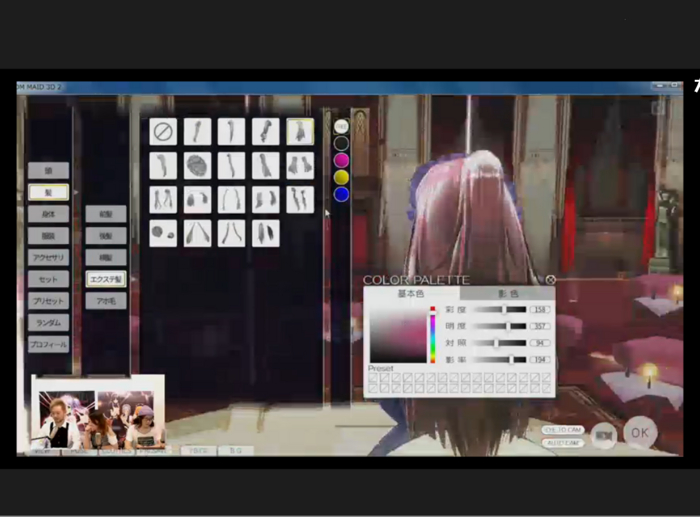Click the 明度 value field showing 357

(540, 326)
